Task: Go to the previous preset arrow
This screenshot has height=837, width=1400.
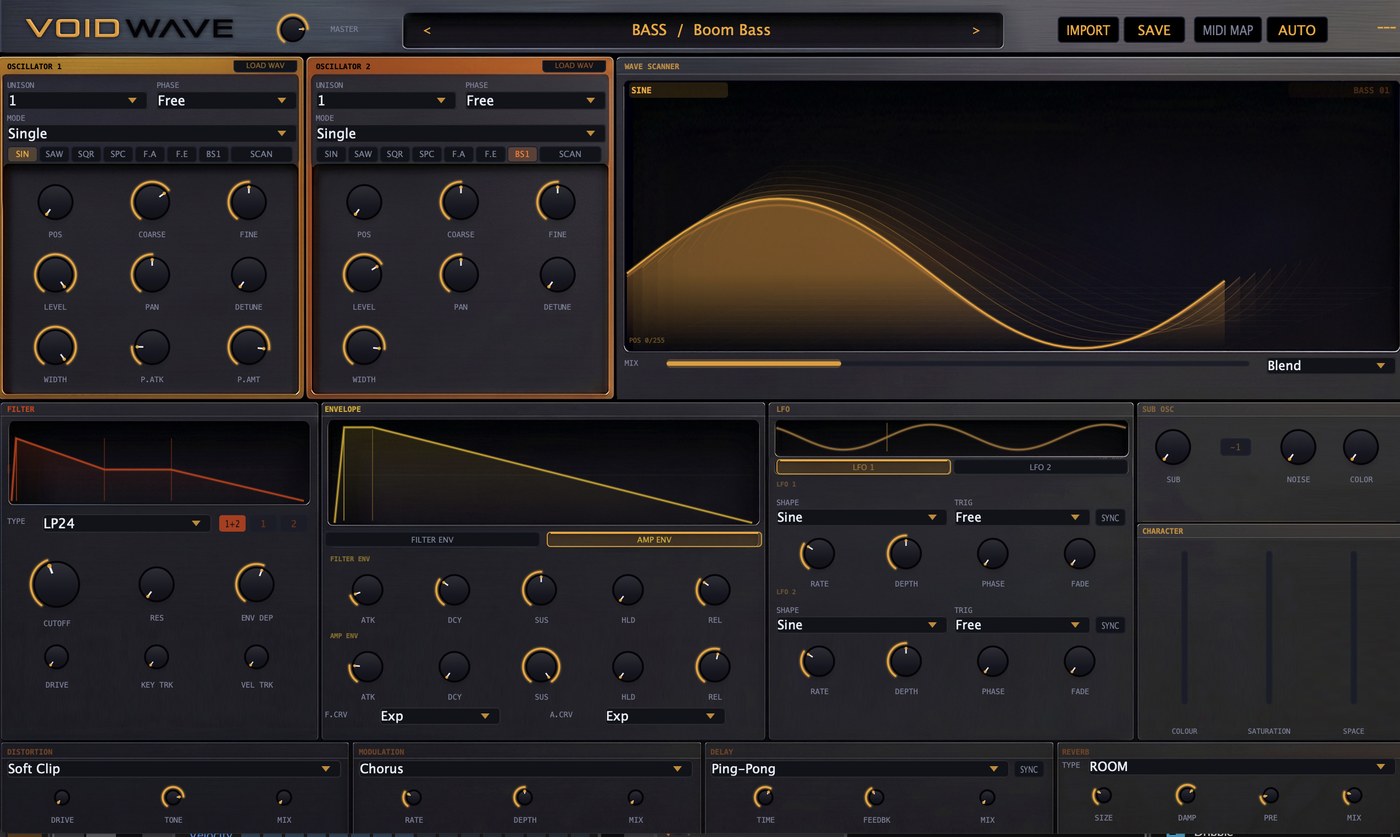Action: (x=427, y=30)
